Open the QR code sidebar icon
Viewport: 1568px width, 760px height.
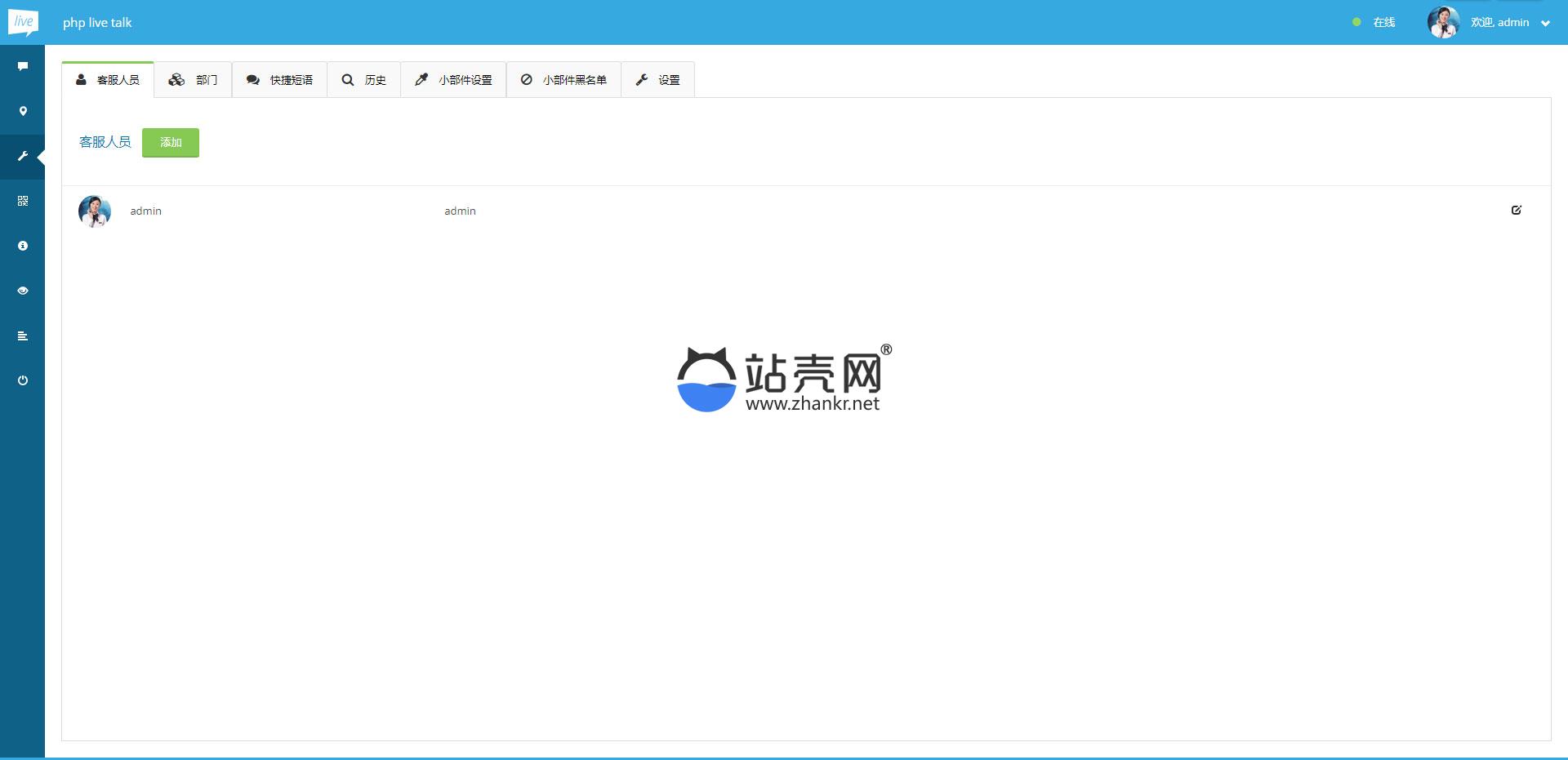point(23,201)
